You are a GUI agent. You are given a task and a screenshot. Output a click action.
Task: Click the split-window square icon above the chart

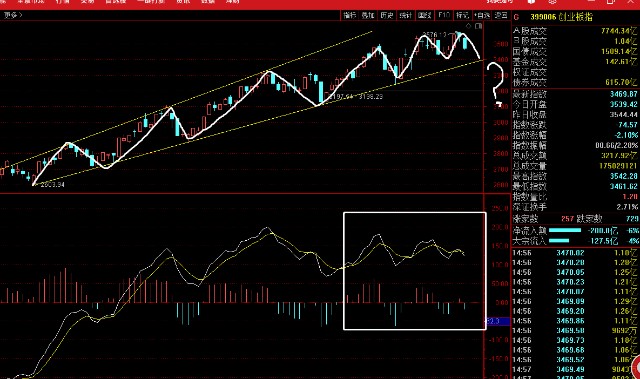point(478,26)
